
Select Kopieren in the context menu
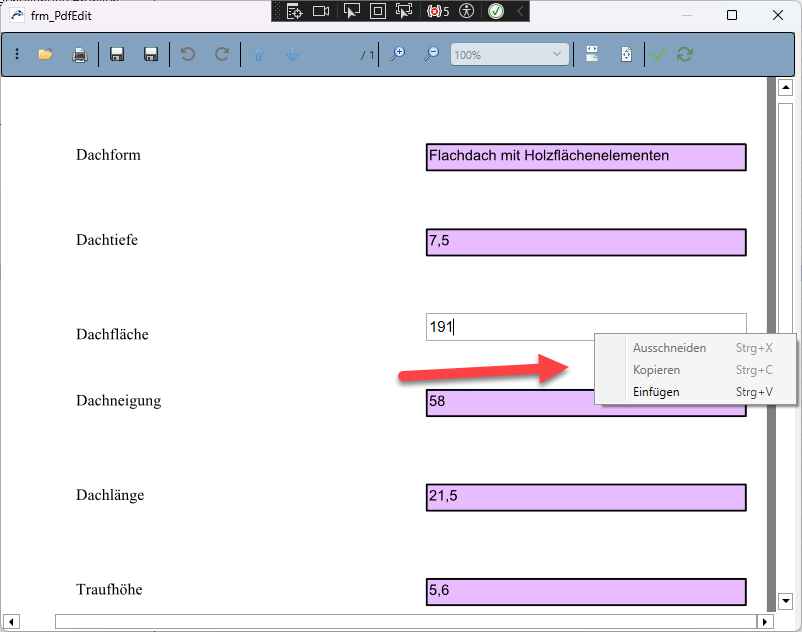(696, 370)
